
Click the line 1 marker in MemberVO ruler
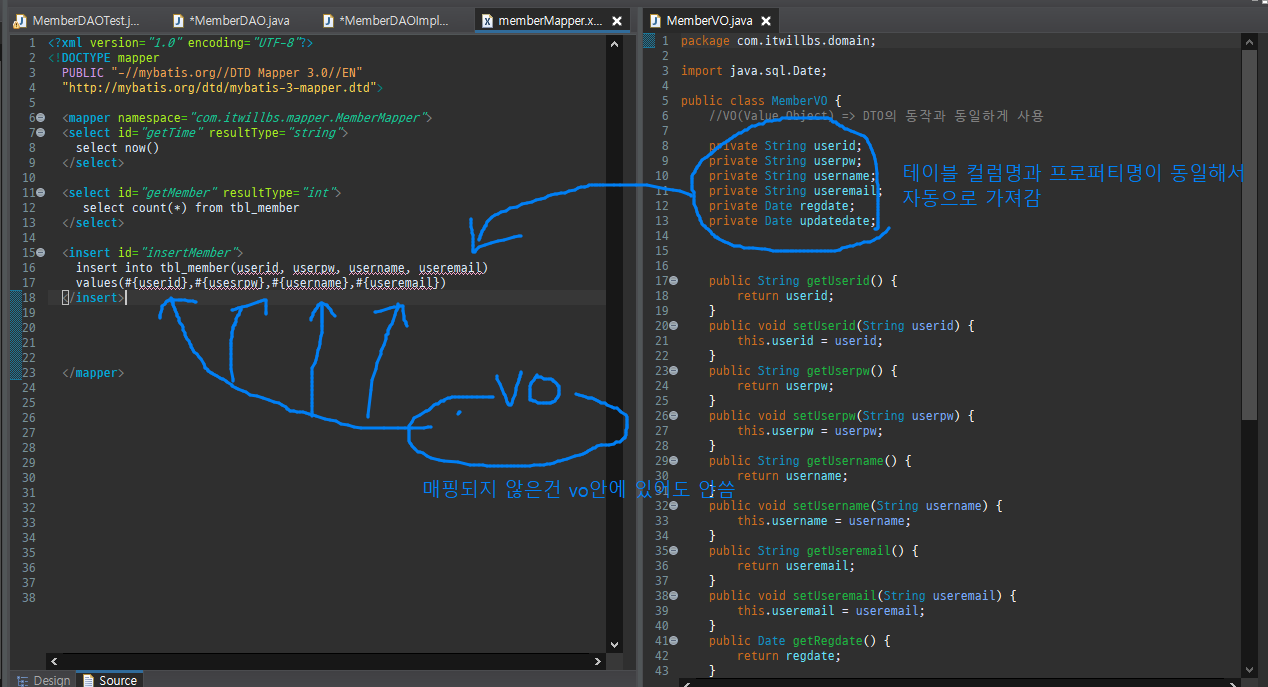pyautogui.click(x=649, y=41)
